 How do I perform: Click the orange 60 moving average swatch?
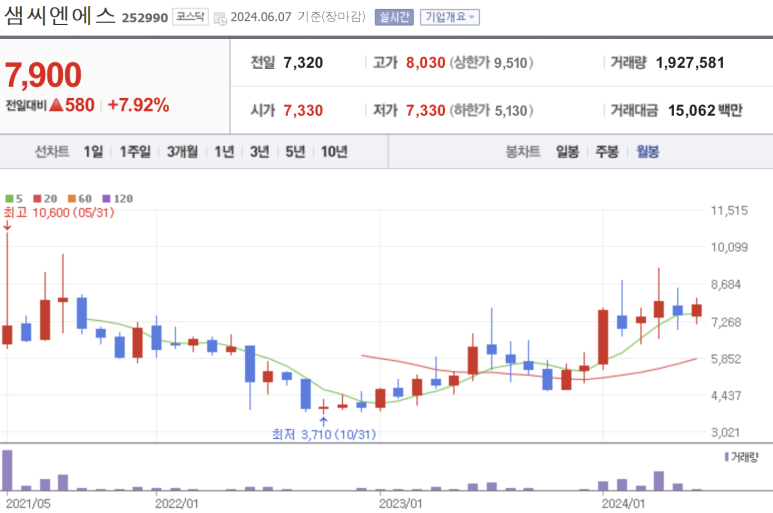tap(72, 199)
